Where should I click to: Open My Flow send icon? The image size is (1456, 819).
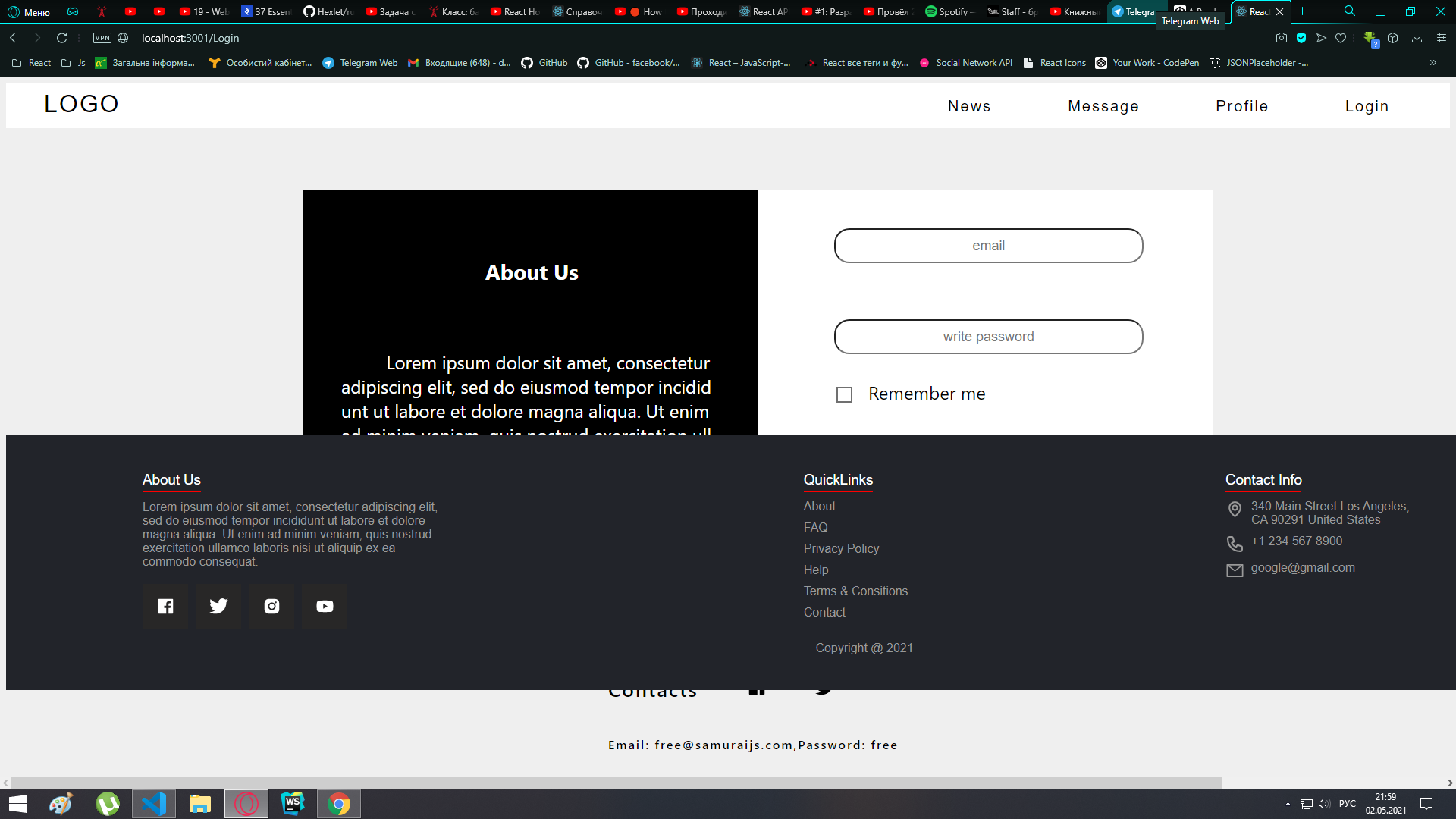tap(1321, 38)
